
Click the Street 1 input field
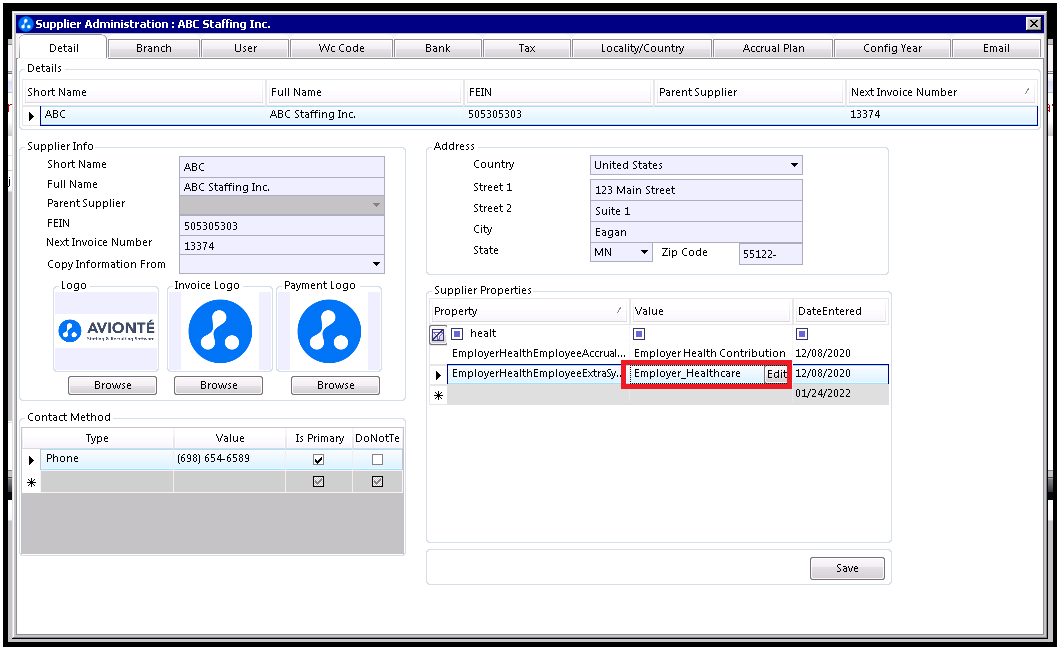tap(696, 190)
